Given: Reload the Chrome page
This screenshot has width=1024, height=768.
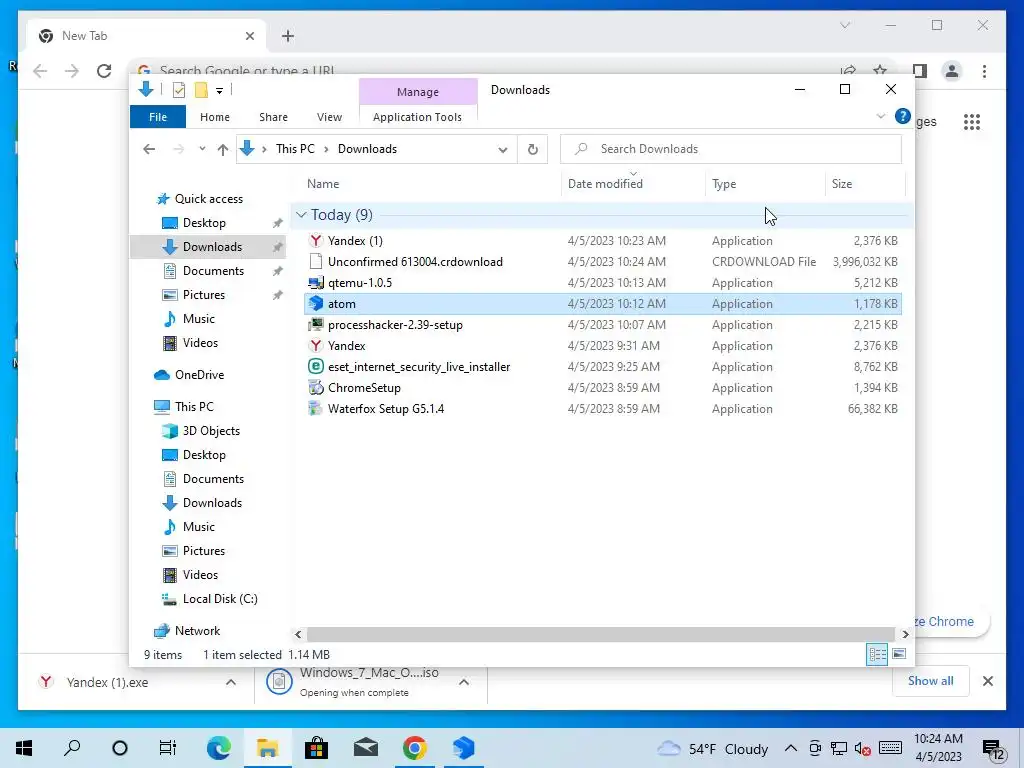Looking at the screenshot, I should tap(104, 71).
